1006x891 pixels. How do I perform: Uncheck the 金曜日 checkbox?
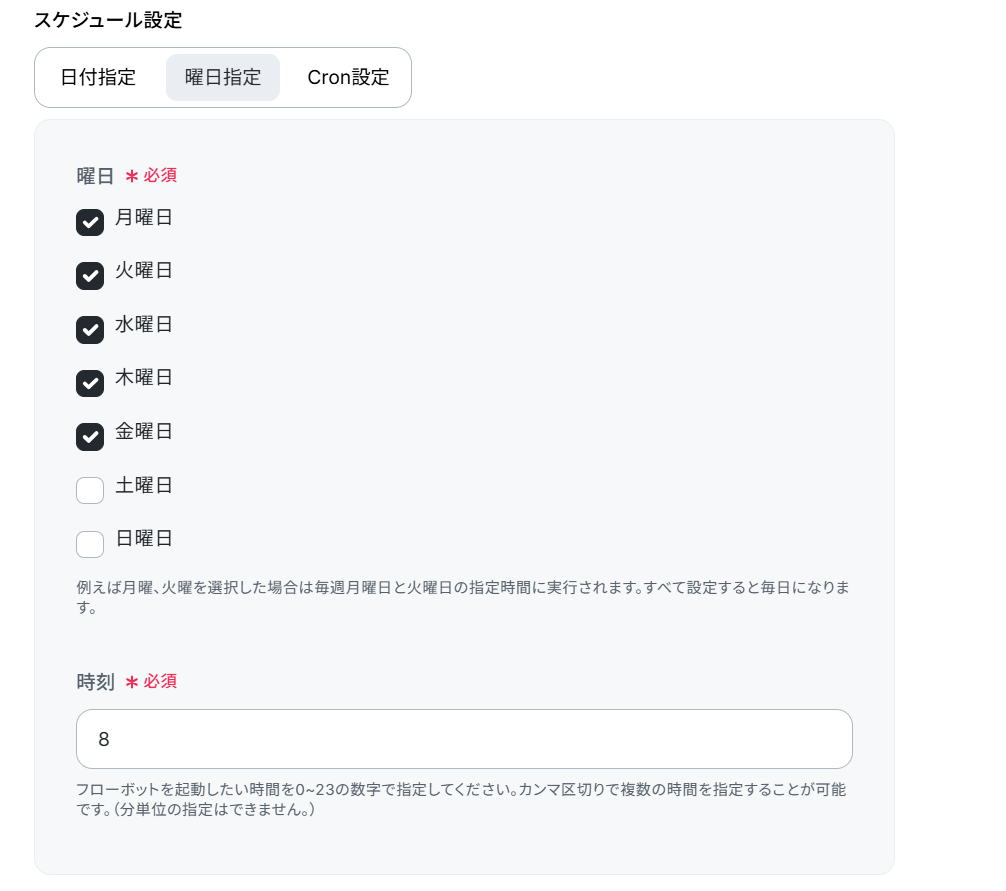[90, 437]
